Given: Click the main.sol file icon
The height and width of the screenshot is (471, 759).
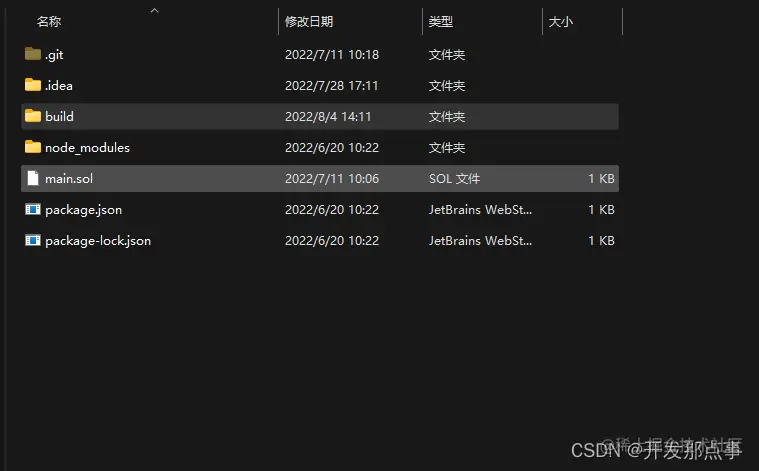Looking at the screenshot, I should click(32, 178).
